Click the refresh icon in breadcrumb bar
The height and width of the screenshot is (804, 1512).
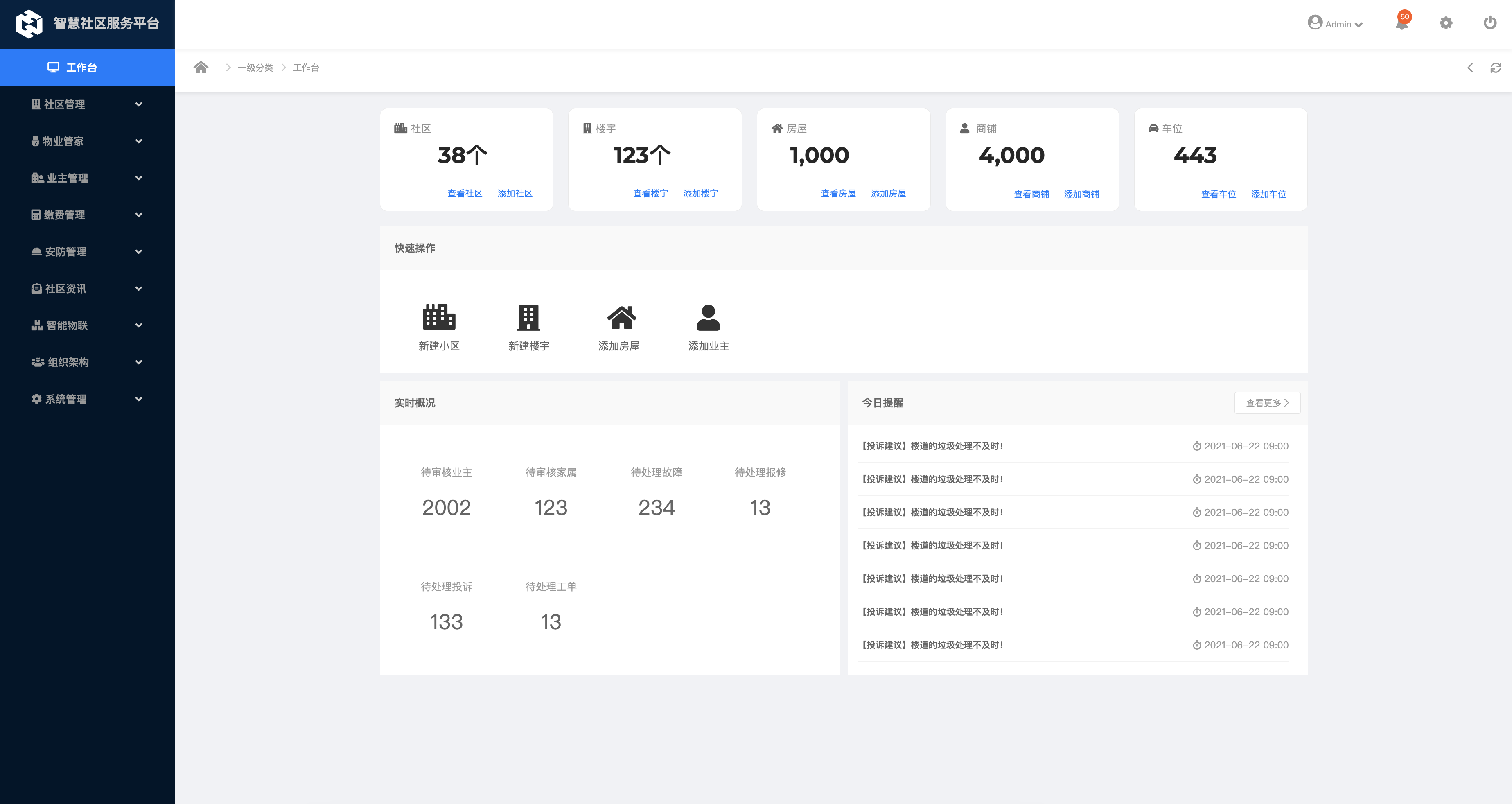pyautogui.click(x=1496, y=68)
